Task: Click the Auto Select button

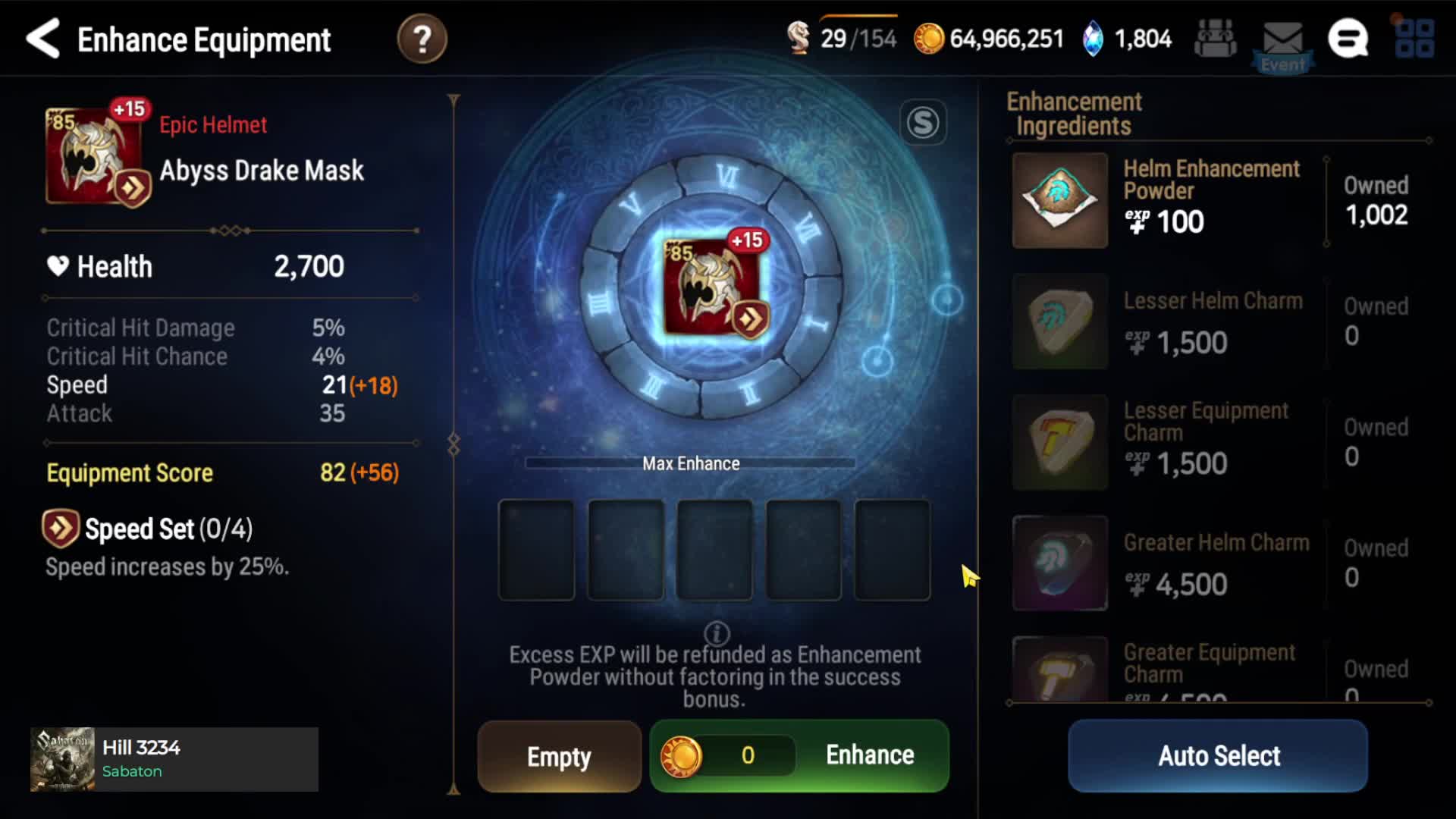Action: [x=1218, y=756]
